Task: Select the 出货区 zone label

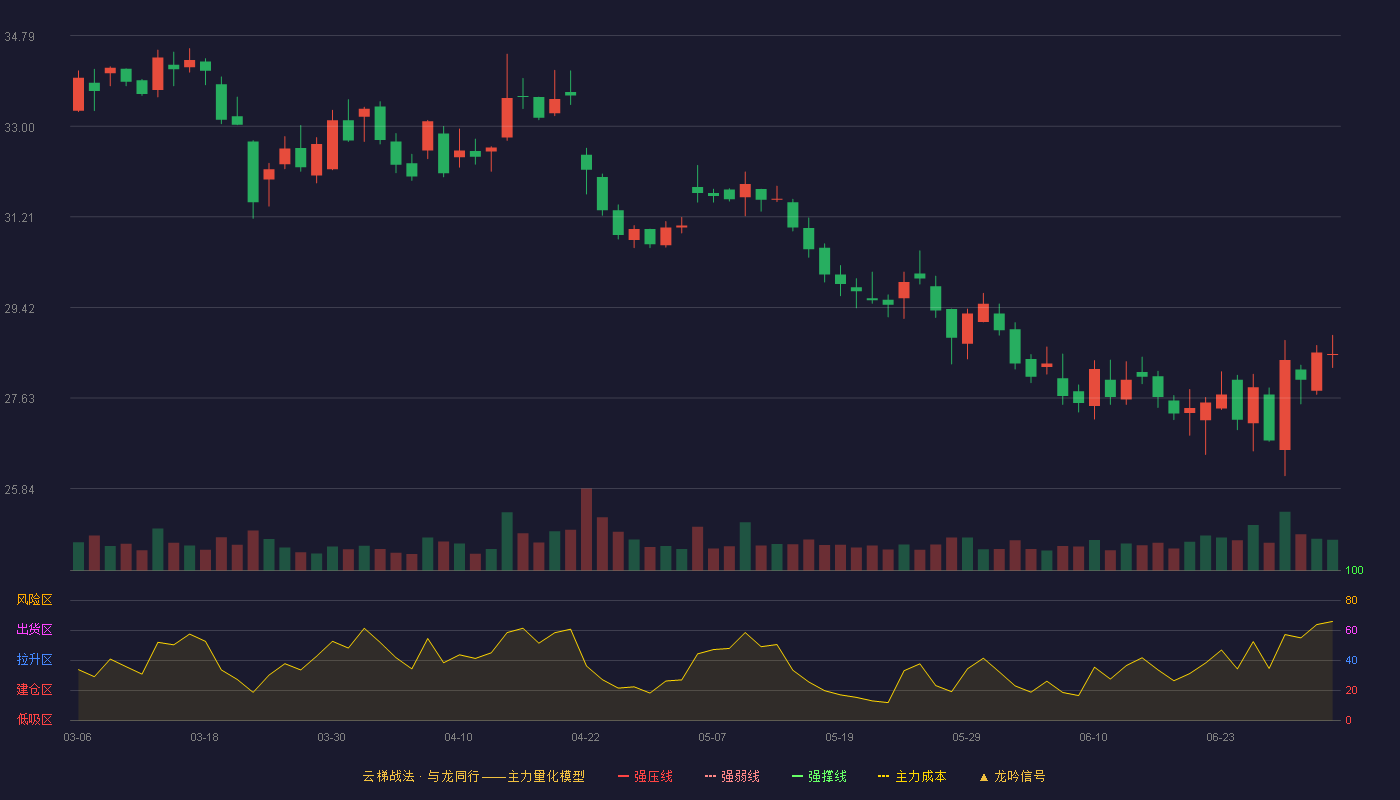Action: [x=34, y=630]
